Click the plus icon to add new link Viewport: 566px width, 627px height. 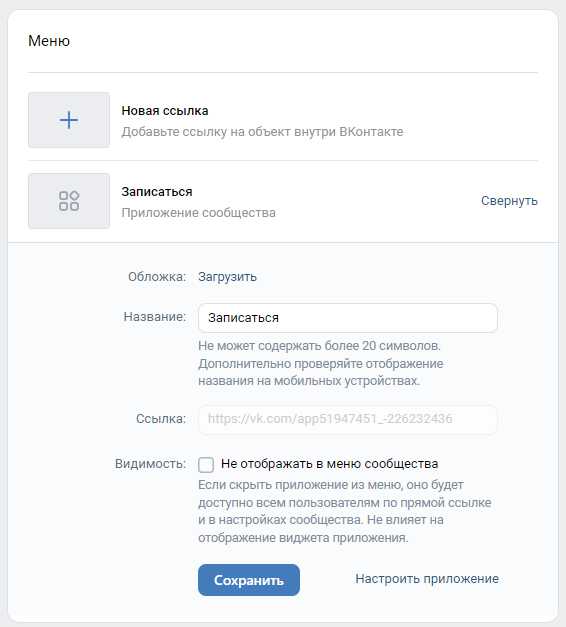click(69, 120)
